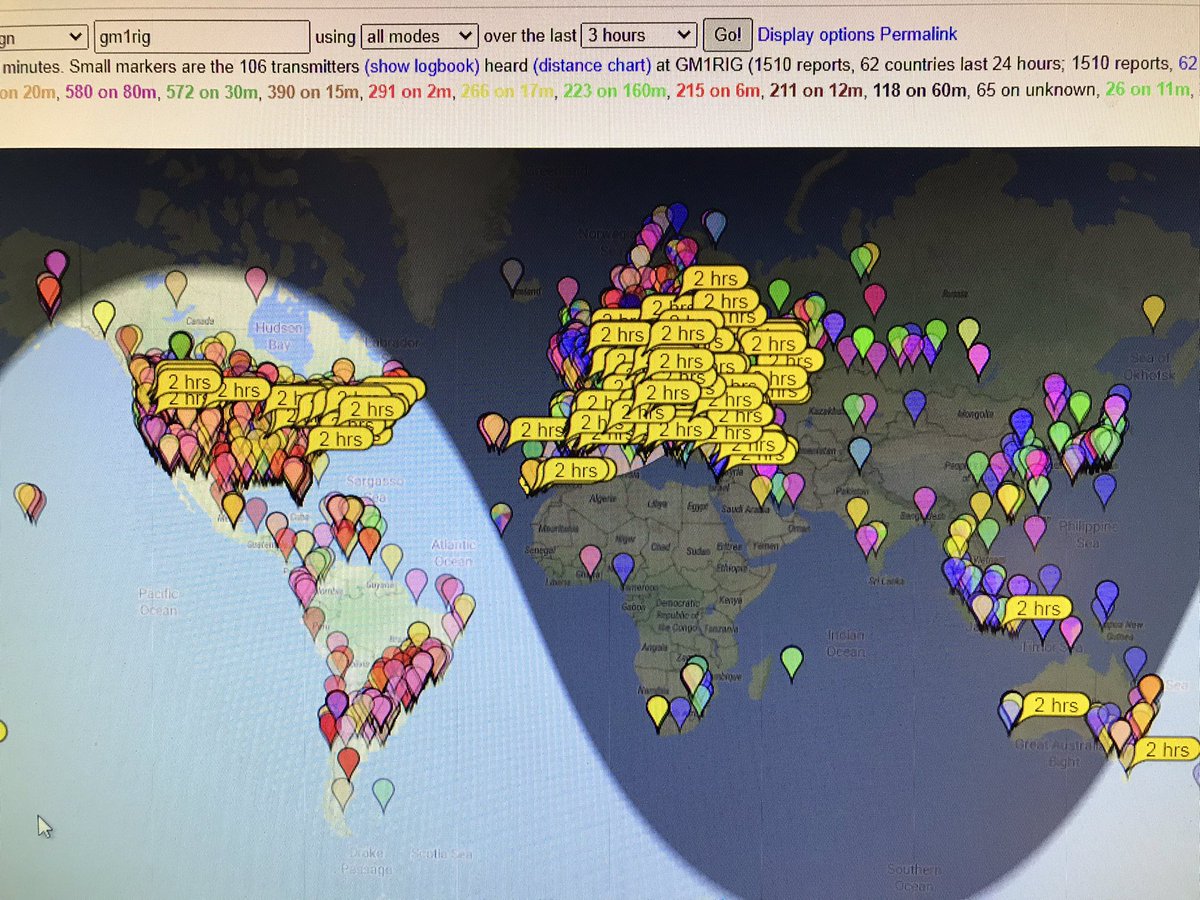Image resolution: width=1200 pixels, height=900 pixels.
Task: Open the Display options link
Action: (815, 34)
